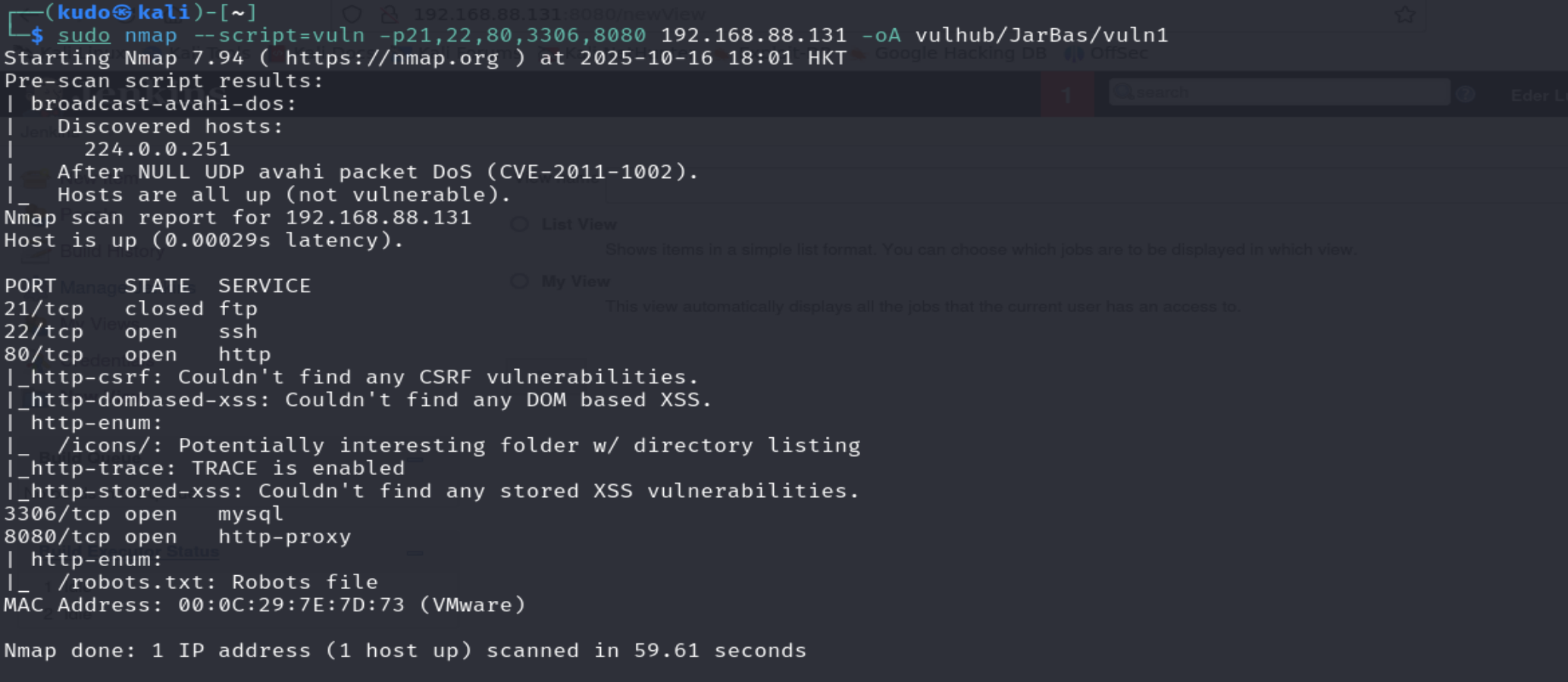Select the List View radio button
The image size is (1568, 682).
click(x=520, y=224)
